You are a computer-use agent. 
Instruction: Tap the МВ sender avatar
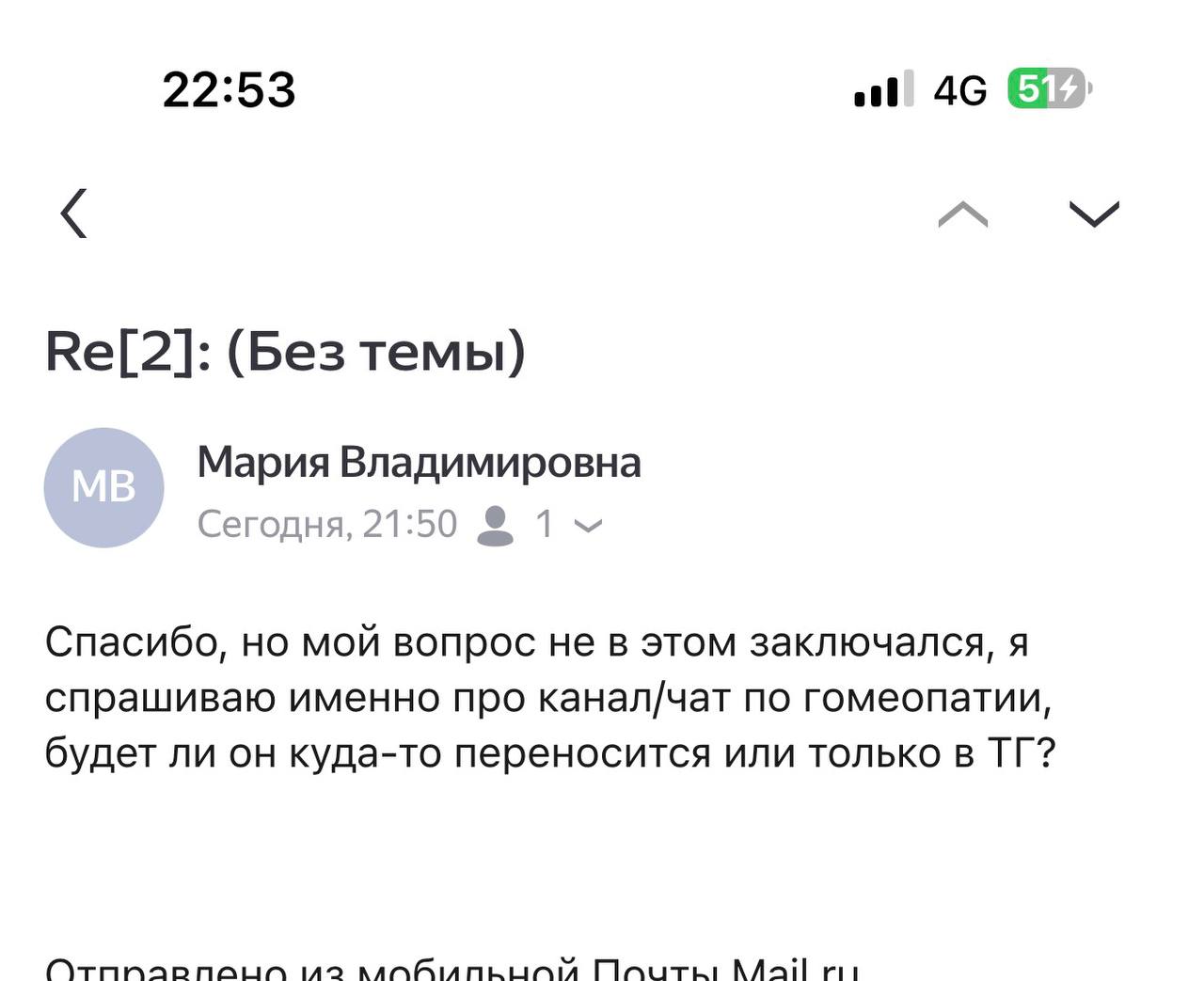coord(104,487)
